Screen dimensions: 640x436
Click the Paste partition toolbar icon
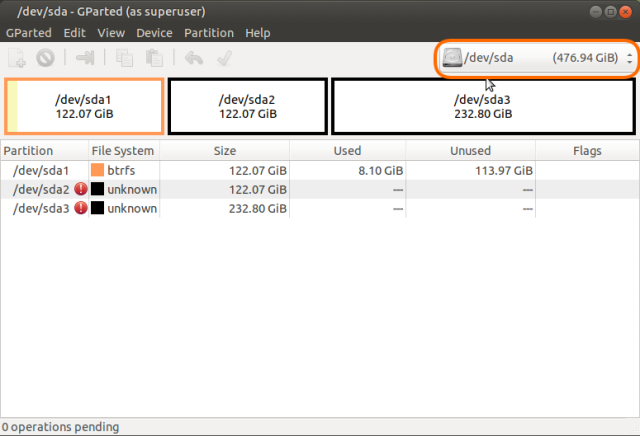[153, 59]
